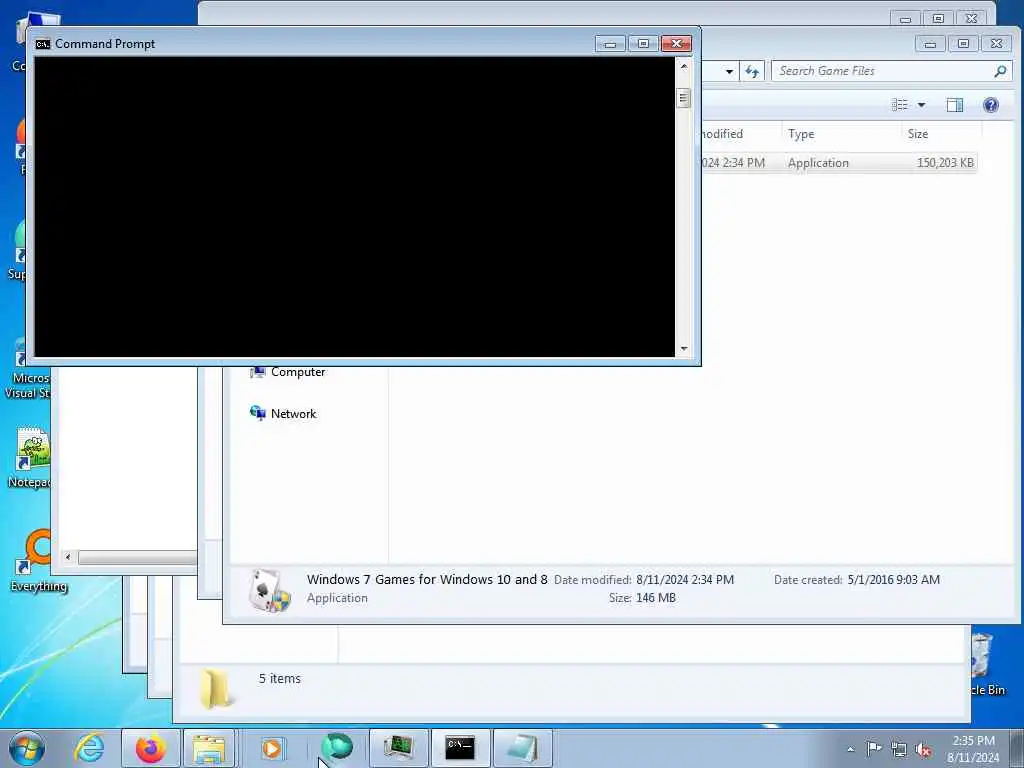
Task: Click Date modified value in details pane
Action: (685, 579)
